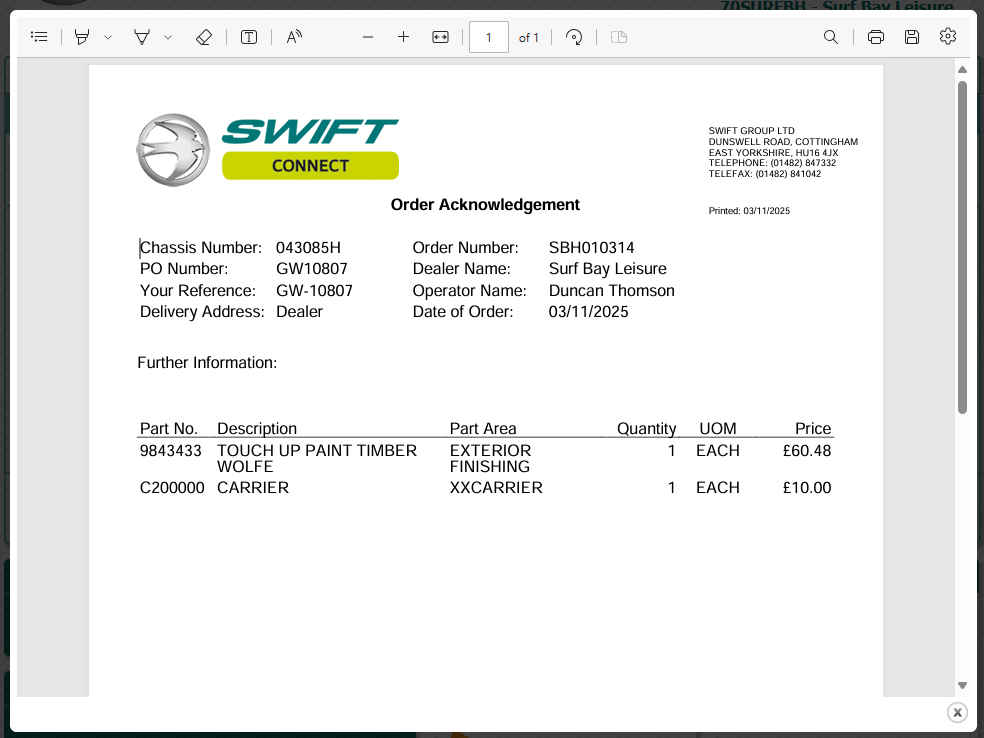Click the page number input field
The width and height of the screenshot is (984, 738).
pos(489,37)
